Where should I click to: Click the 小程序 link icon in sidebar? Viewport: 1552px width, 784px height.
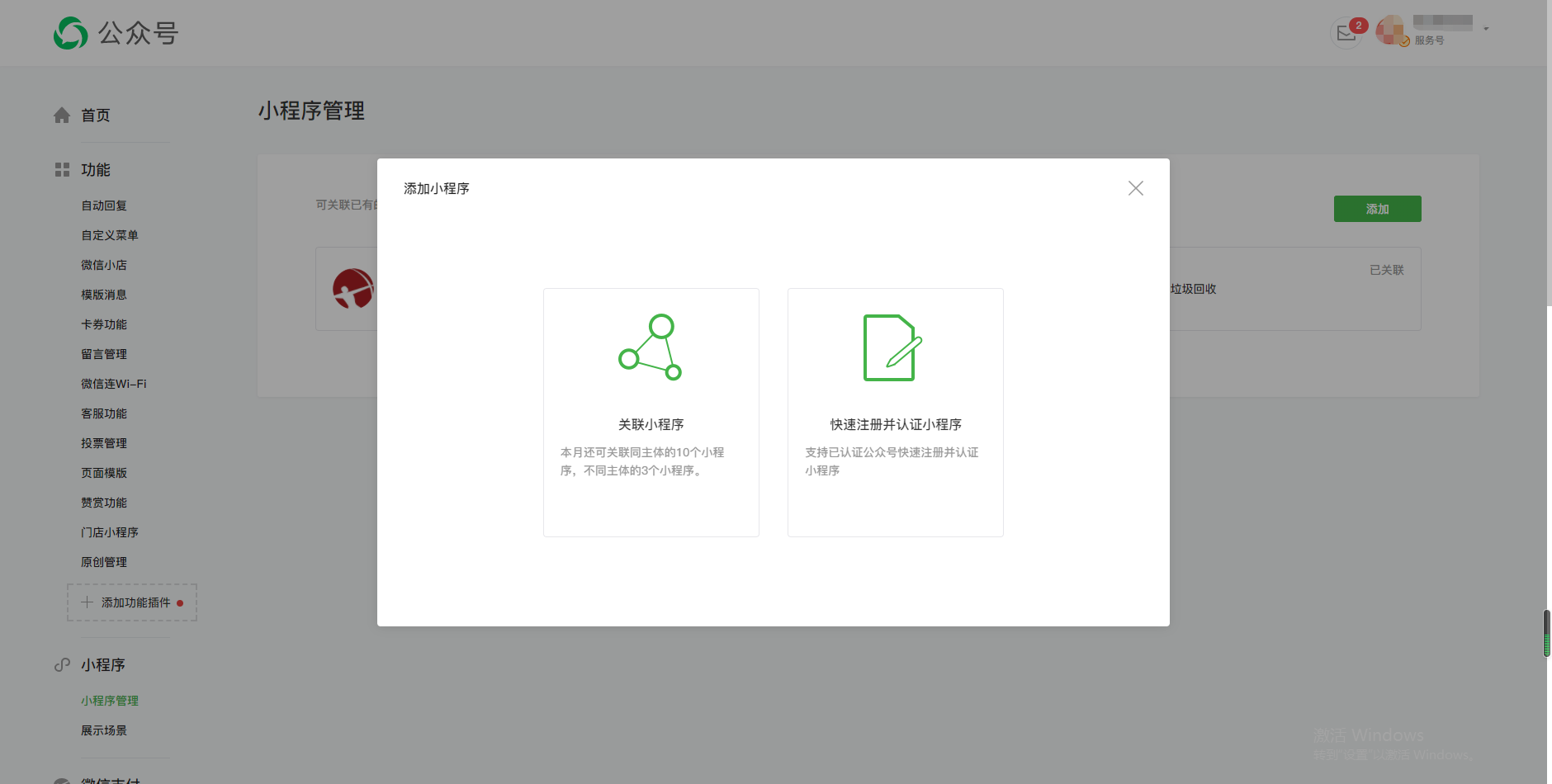point(62,665)
